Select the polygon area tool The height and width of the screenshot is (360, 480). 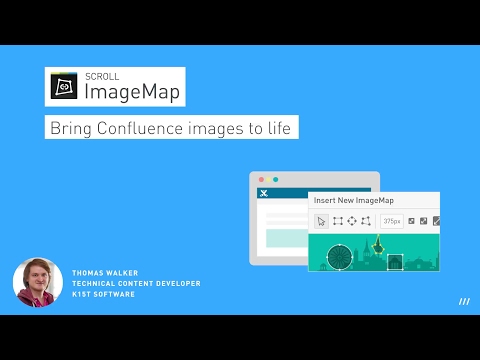(366, 221)
